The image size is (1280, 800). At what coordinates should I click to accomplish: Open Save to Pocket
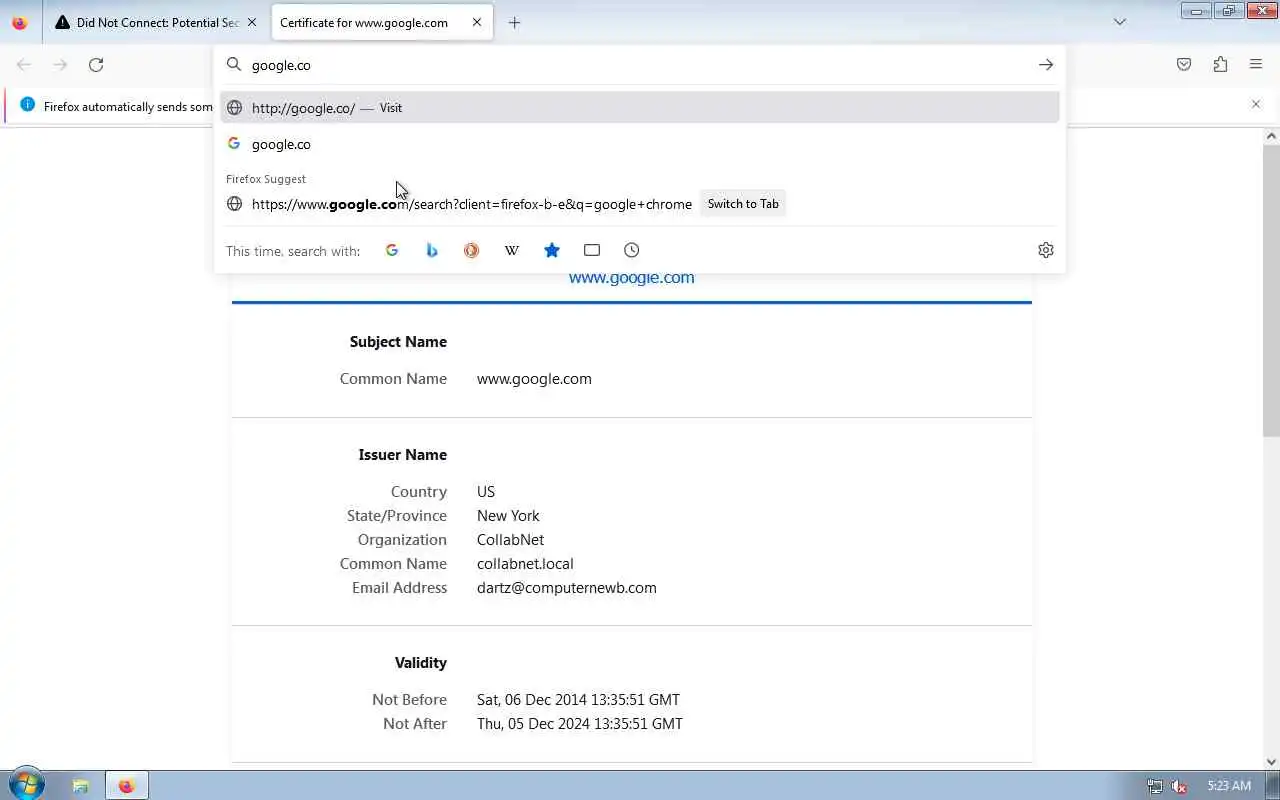[1184, 65]
